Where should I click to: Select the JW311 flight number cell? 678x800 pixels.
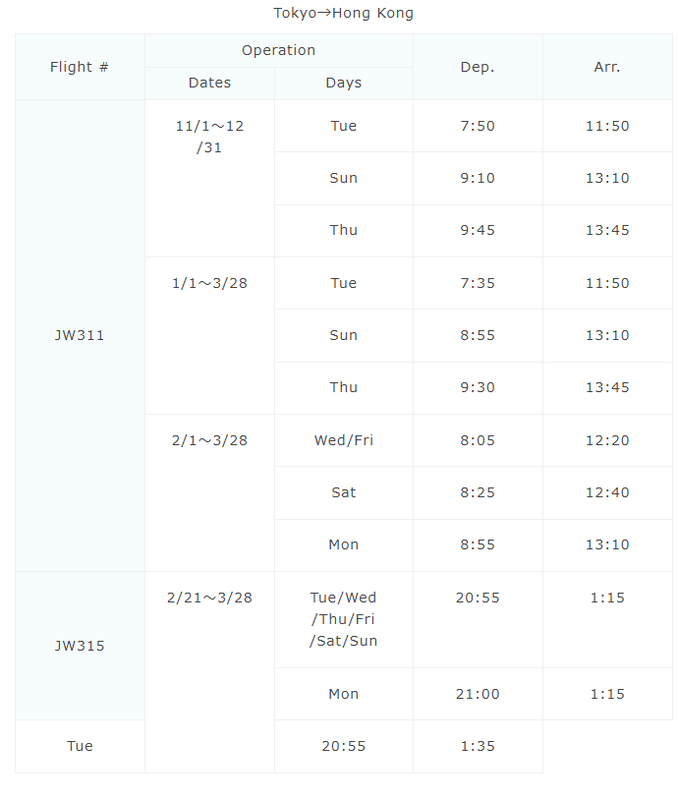tap(79, 335)
